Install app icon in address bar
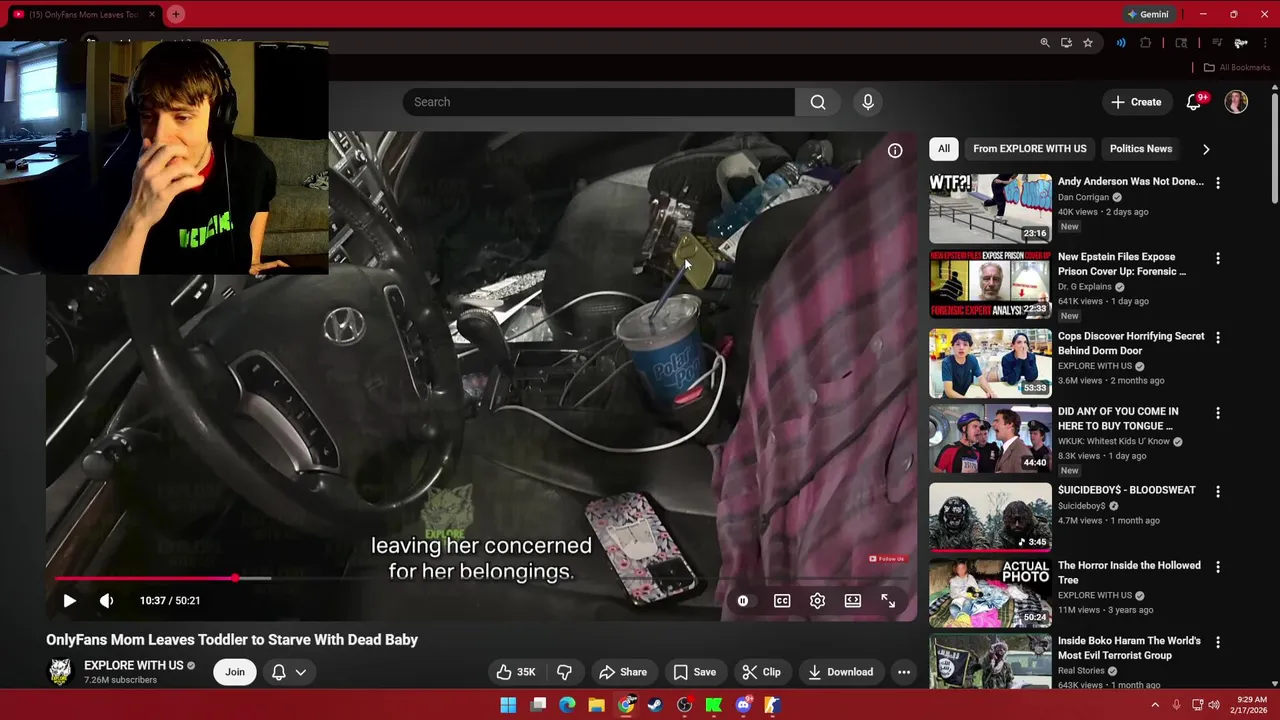Screen dimensions: 1280x720 pos(1066,43)
